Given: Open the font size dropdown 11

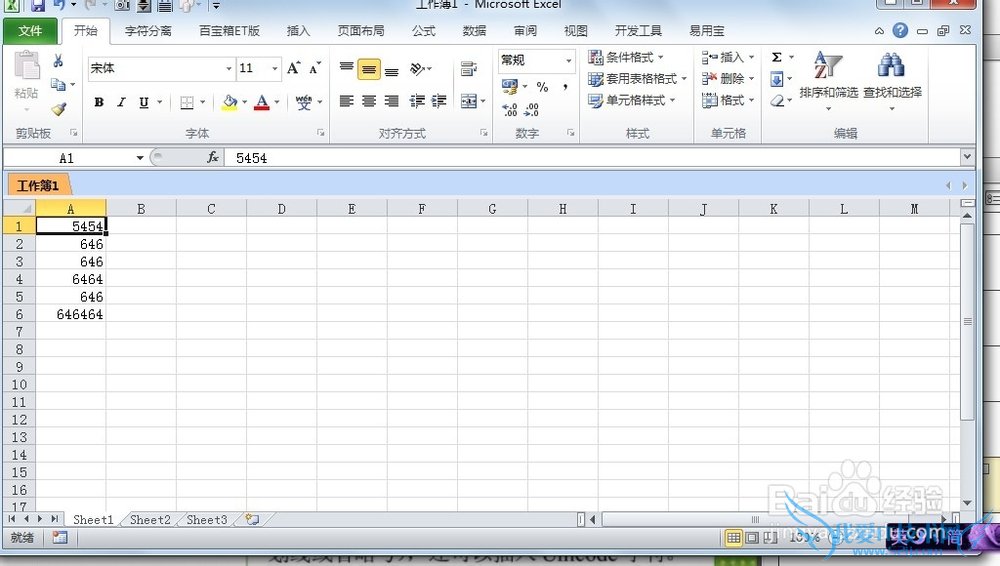Looking at the screenshot, I should 275,68.
